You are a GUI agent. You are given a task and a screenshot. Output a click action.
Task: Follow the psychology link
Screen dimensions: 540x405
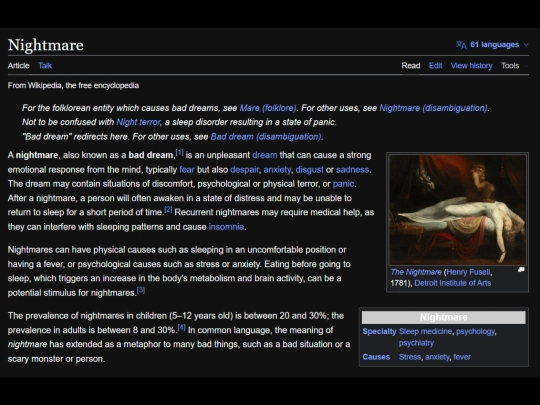tap(475, 332)
